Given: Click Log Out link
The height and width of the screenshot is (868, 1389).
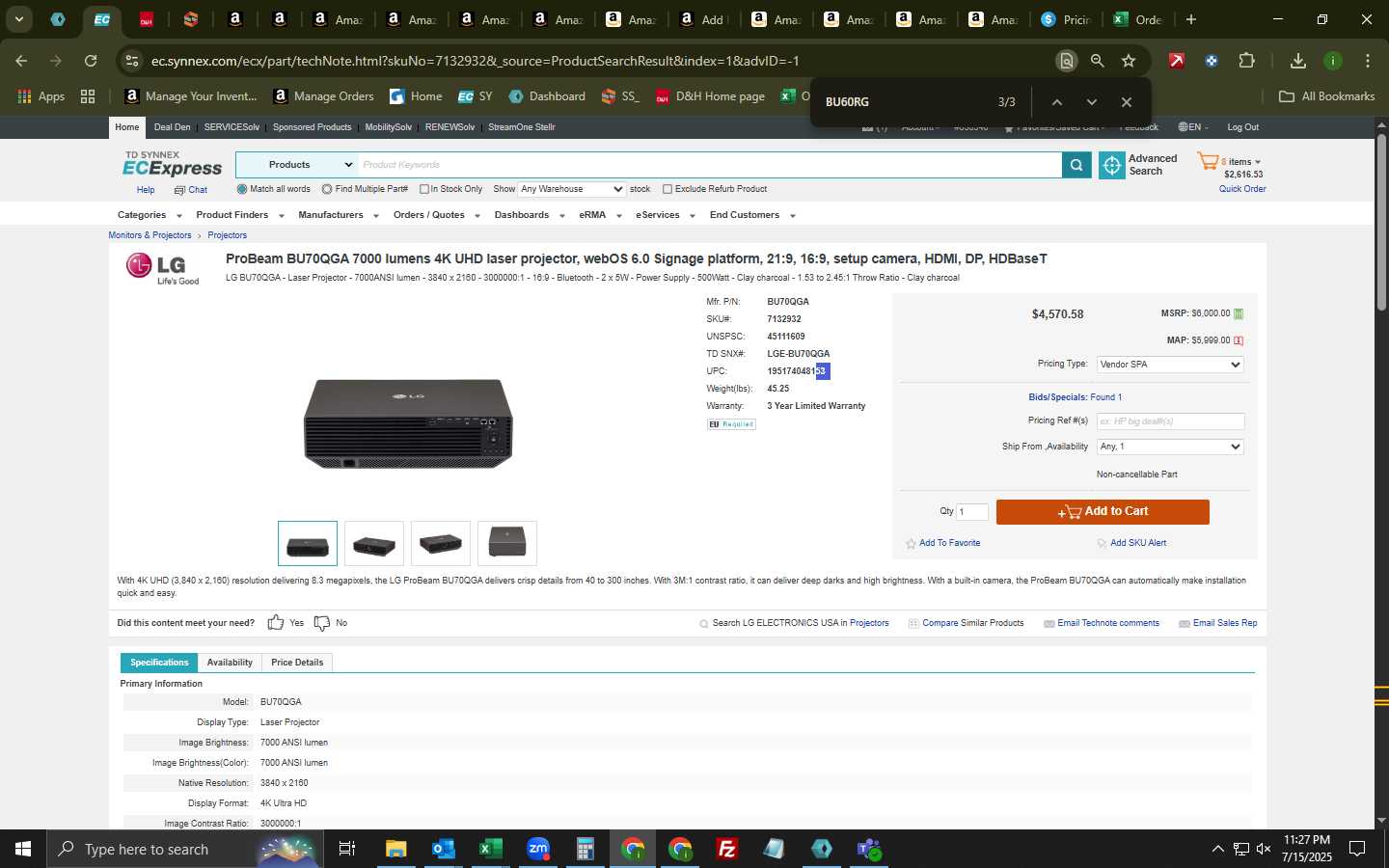Looking at the screenshot, I should [1242, 127].
